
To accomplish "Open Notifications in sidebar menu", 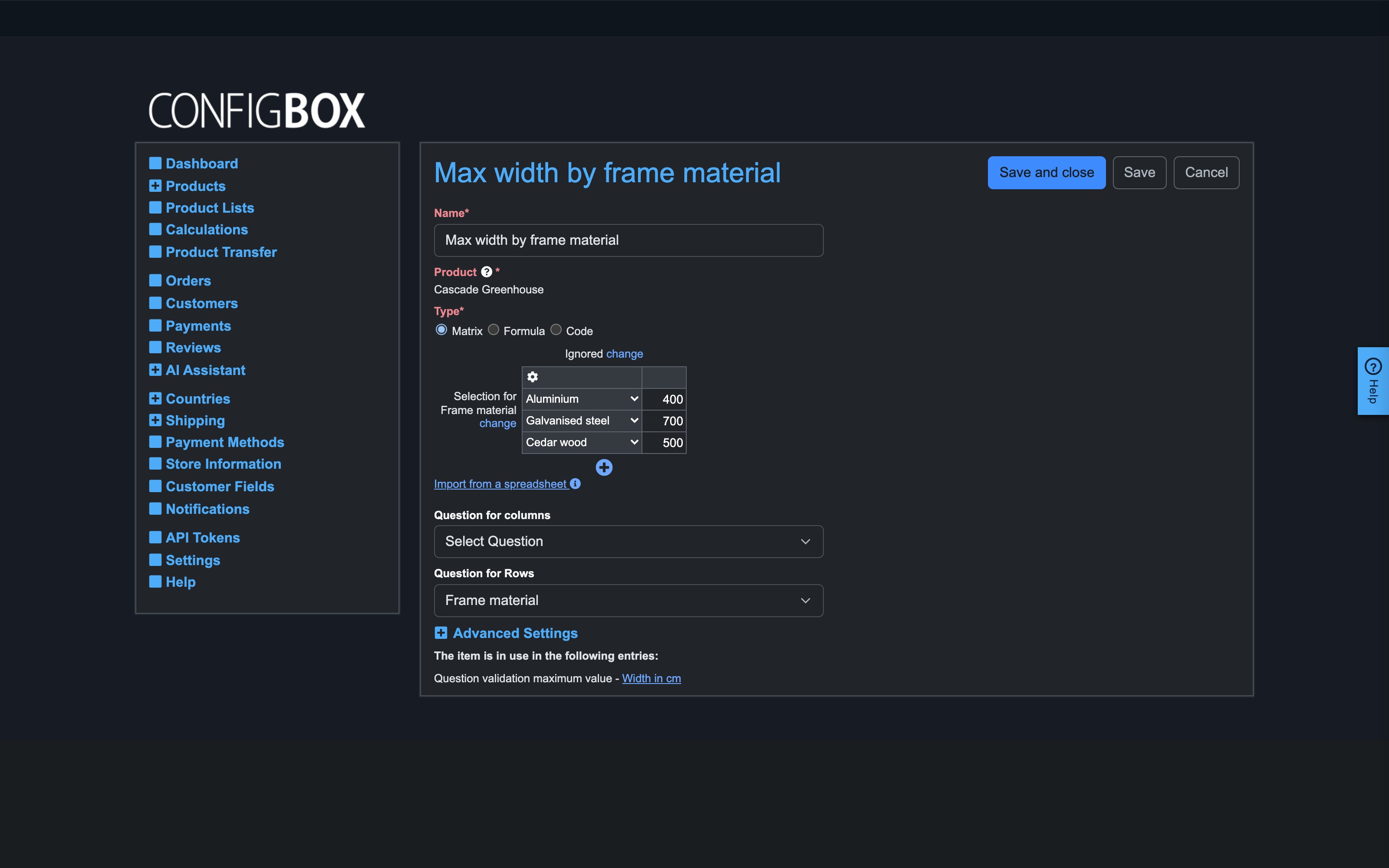I will pos(207,509).
